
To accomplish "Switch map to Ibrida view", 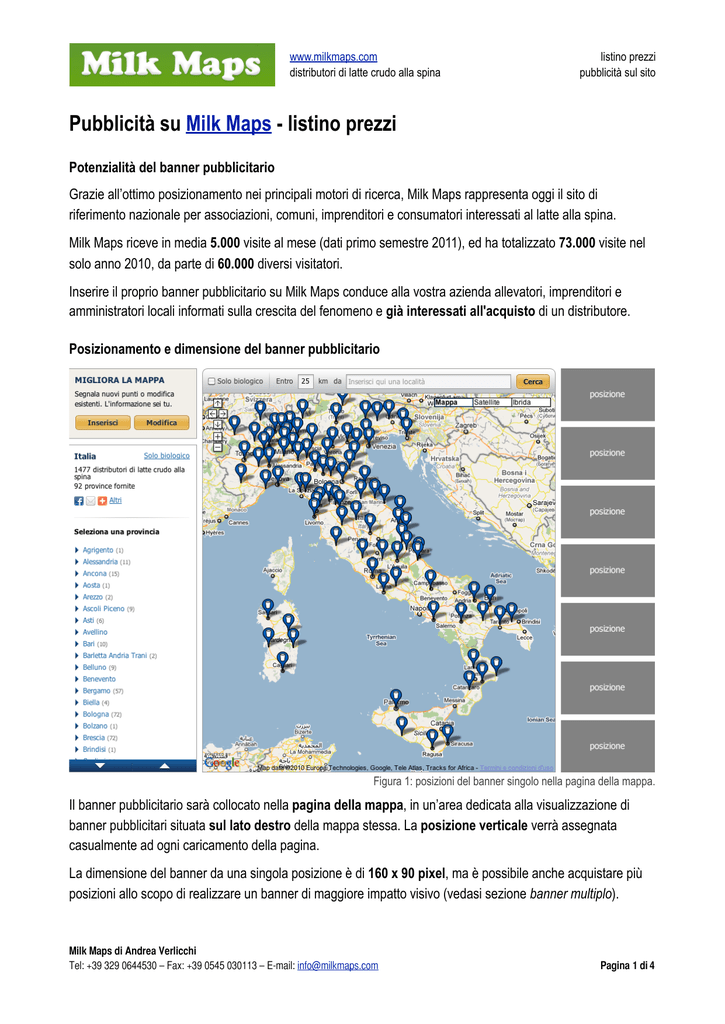I will pos(531,402).
